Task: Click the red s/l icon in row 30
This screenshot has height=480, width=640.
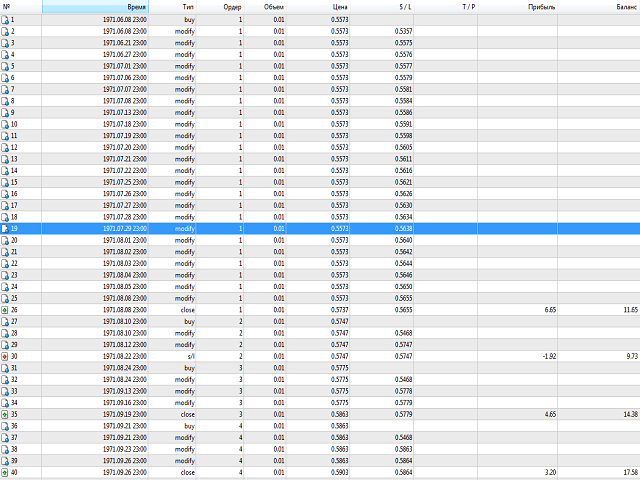Action: tap(5, 356)
